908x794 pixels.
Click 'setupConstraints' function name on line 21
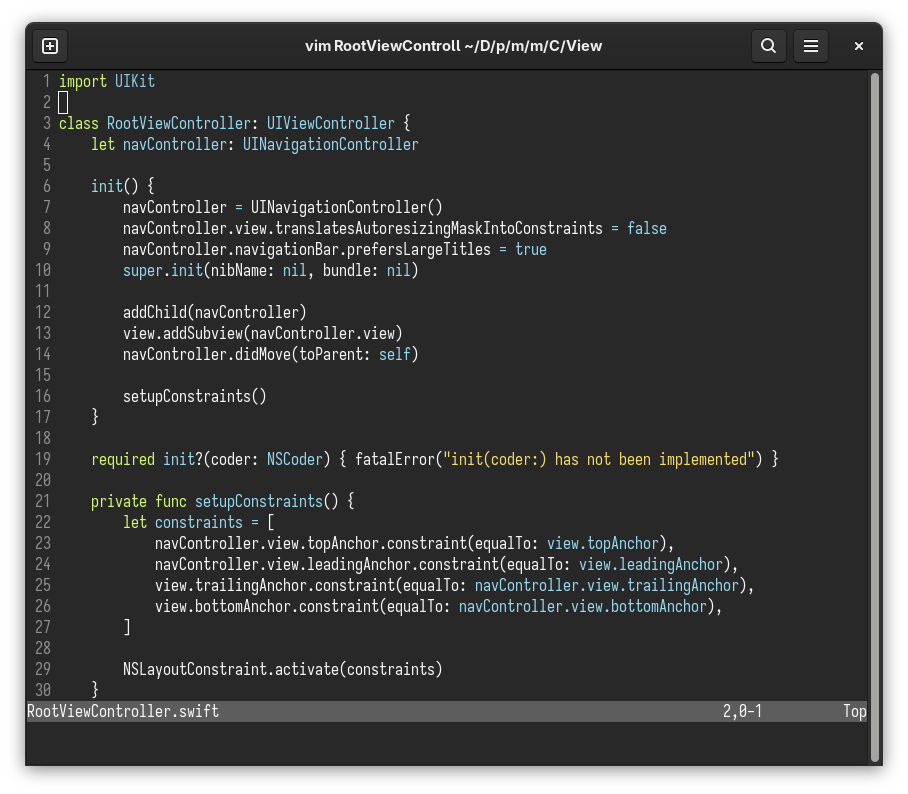coord(258,502)
